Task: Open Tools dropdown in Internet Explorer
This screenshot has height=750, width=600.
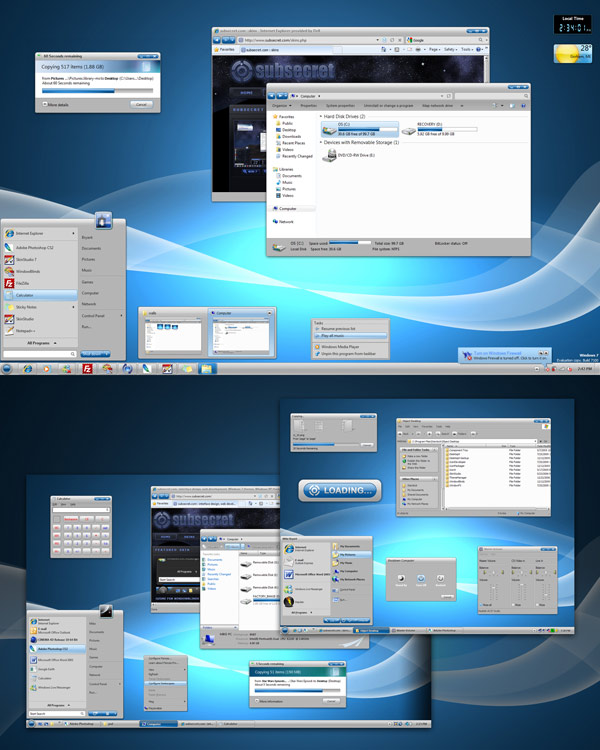Action: pos(467,49)
